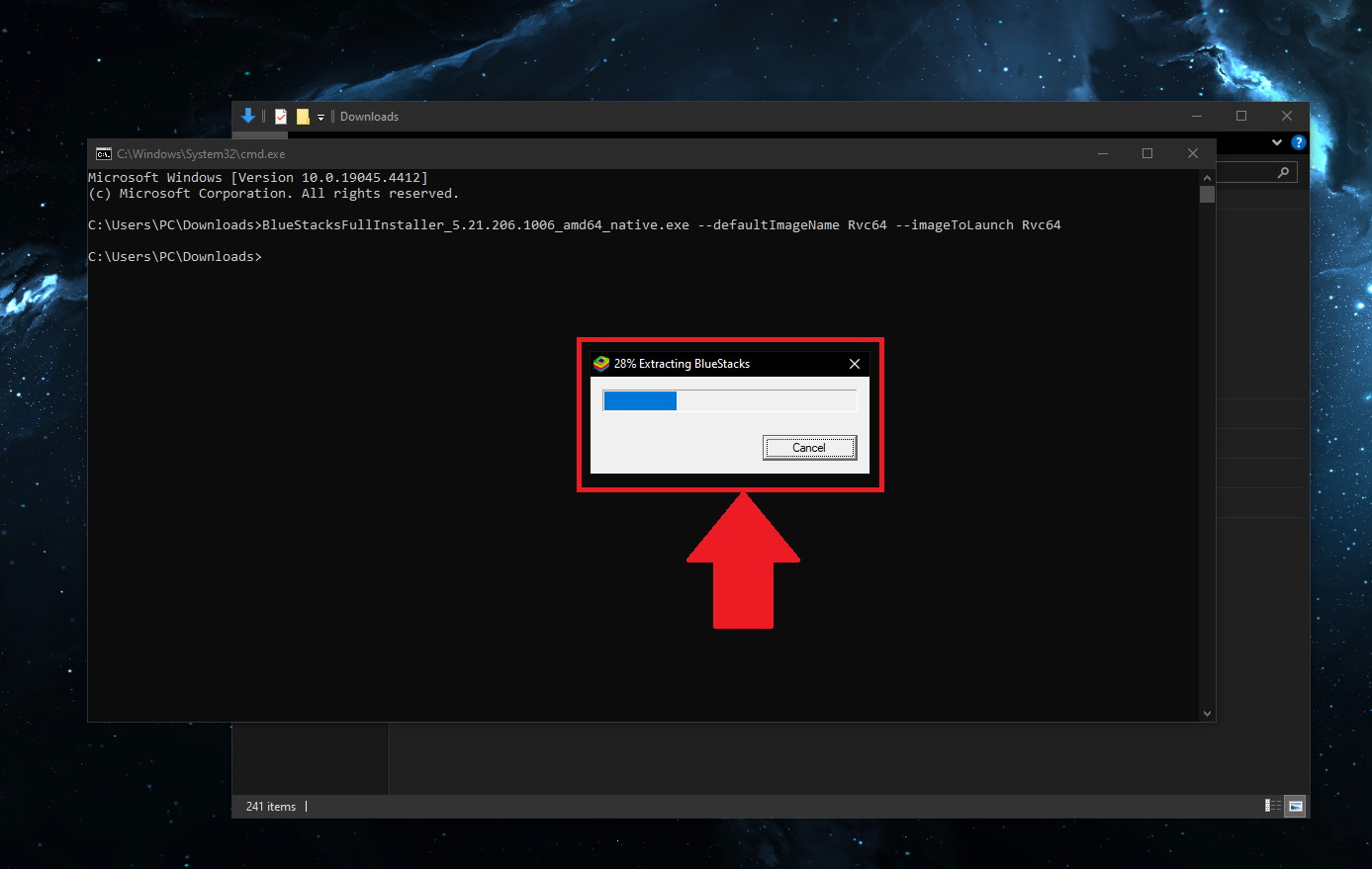Switch to large thumbnail view in the status bar

pyautogui.click(x=1295, y=806)
